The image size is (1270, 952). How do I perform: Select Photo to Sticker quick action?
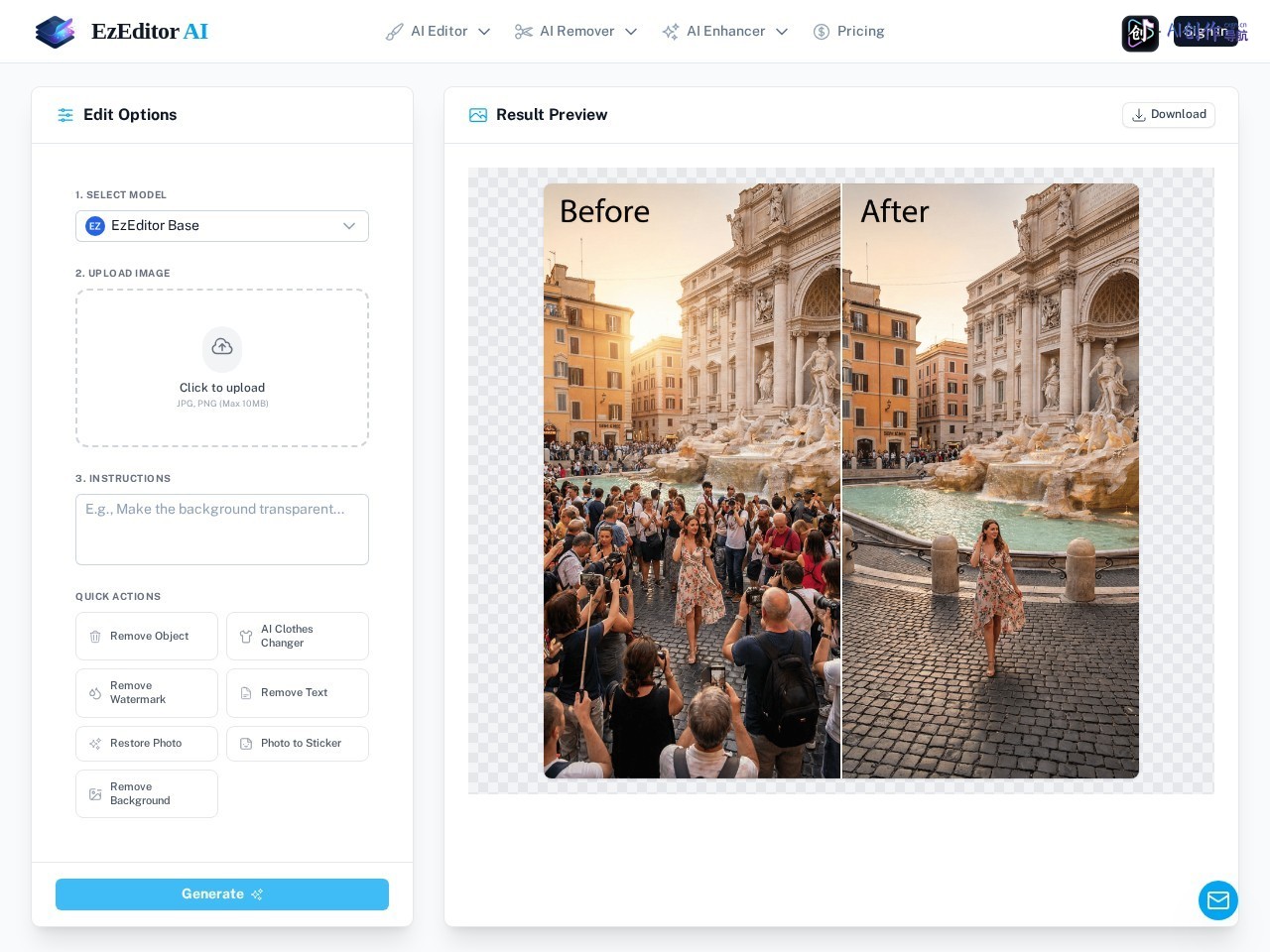point(298,744)
